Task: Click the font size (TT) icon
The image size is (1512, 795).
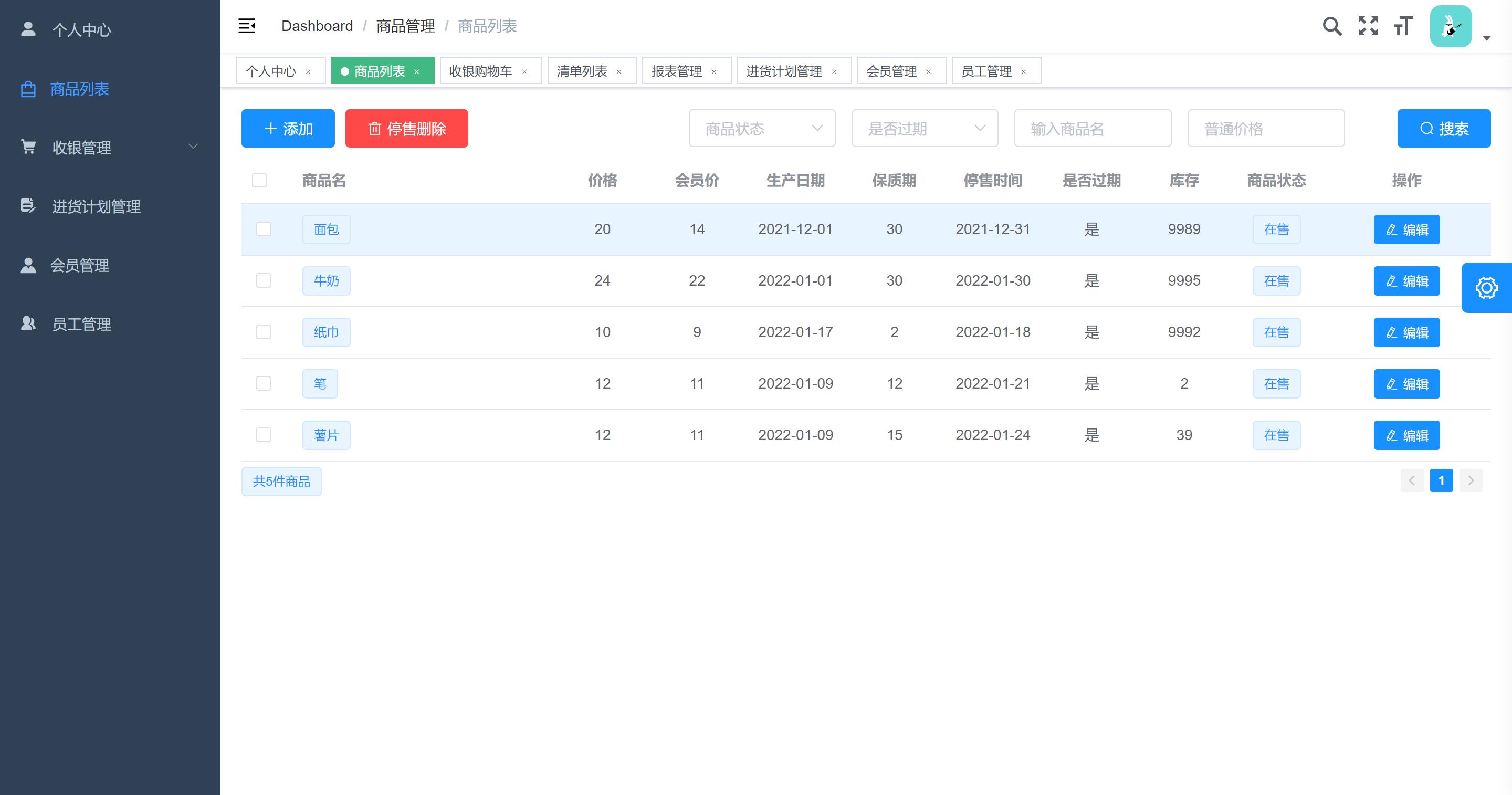Action: [1403, 26]
